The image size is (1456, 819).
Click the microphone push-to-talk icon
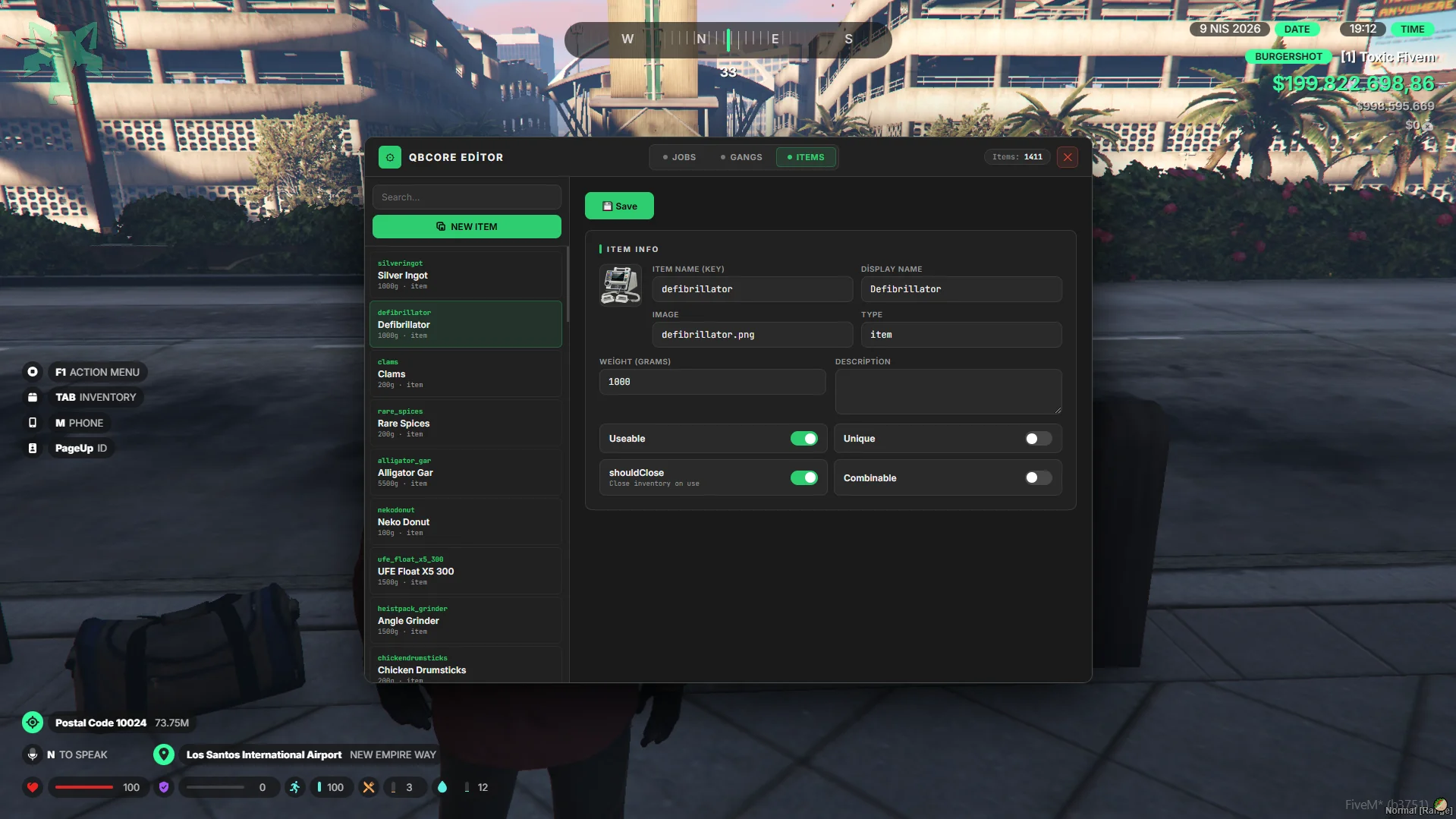pyautogui.click(x=33, y=754)
